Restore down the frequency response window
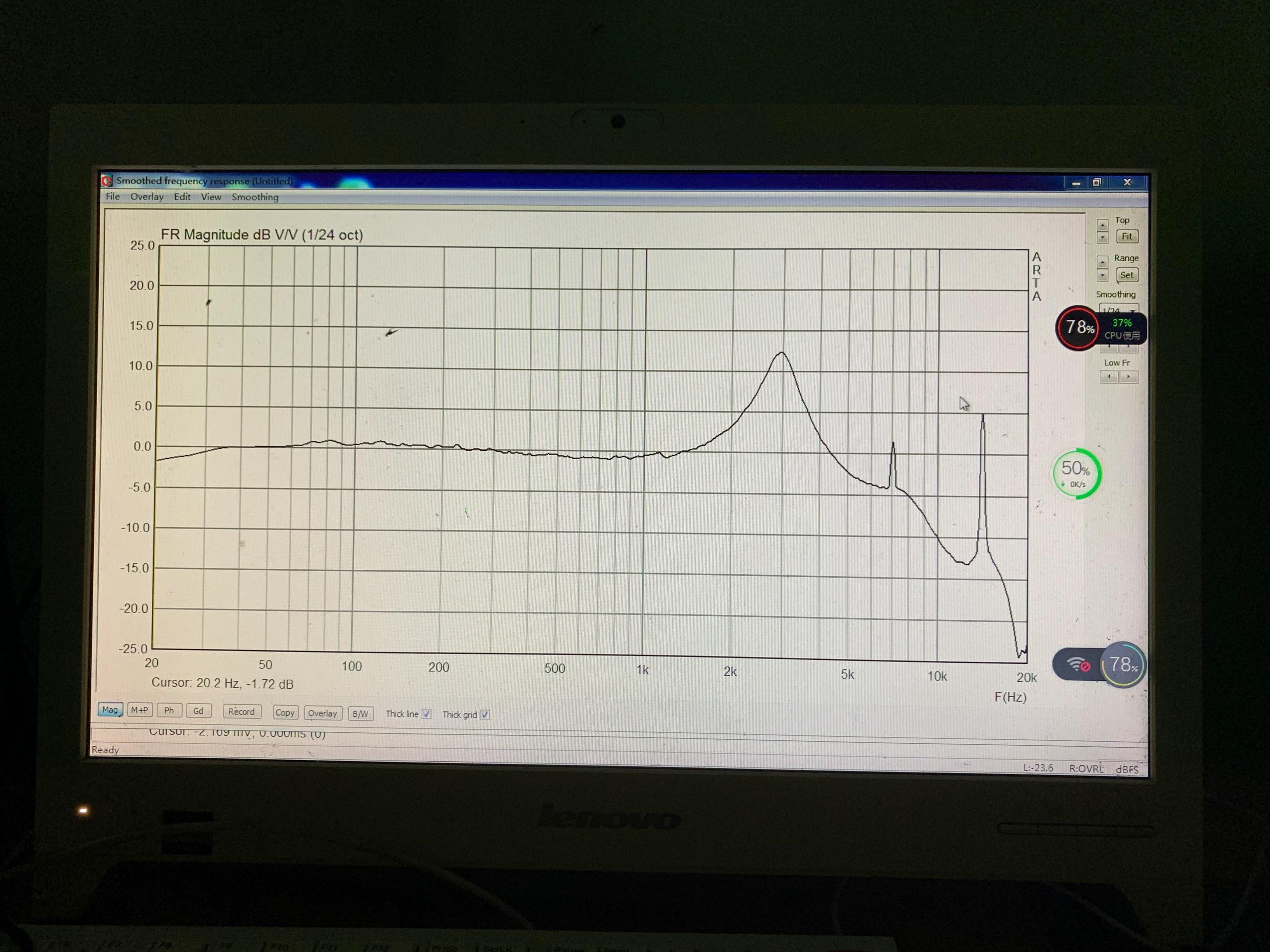 click(x=1096, y=182)
